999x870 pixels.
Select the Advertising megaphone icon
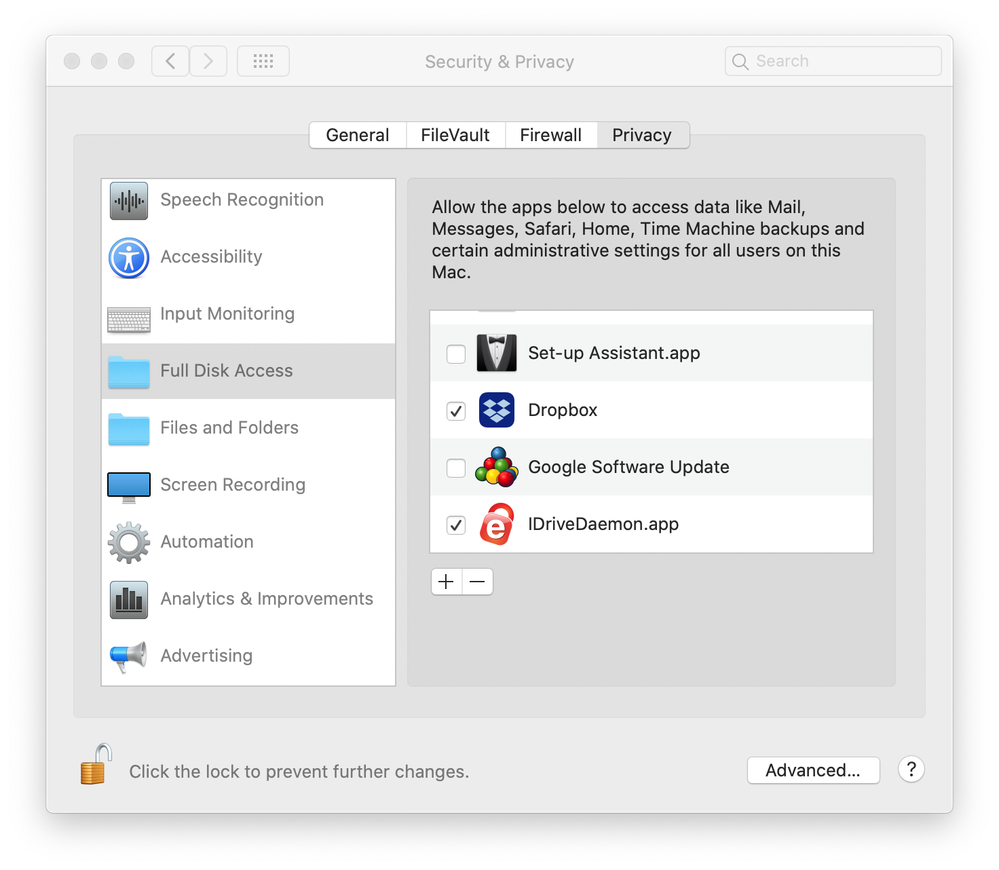coord(129,656)
